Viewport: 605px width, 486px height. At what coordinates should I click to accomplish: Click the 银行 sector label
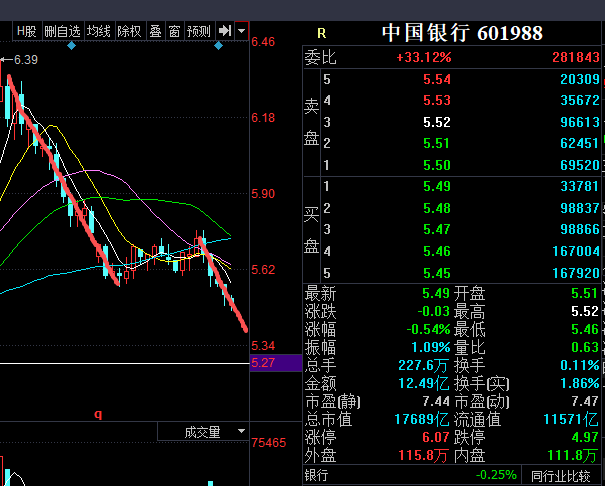click(316, 475)
